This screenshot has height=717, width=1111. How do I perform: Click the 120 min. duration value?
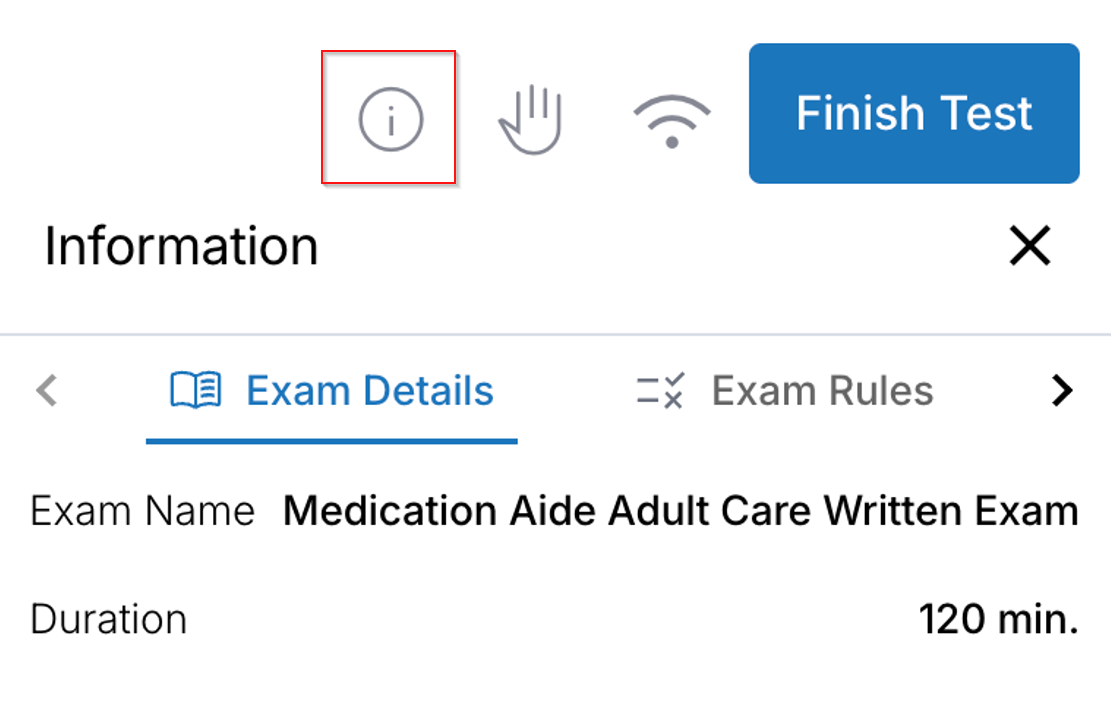click(x=998, y=620)
